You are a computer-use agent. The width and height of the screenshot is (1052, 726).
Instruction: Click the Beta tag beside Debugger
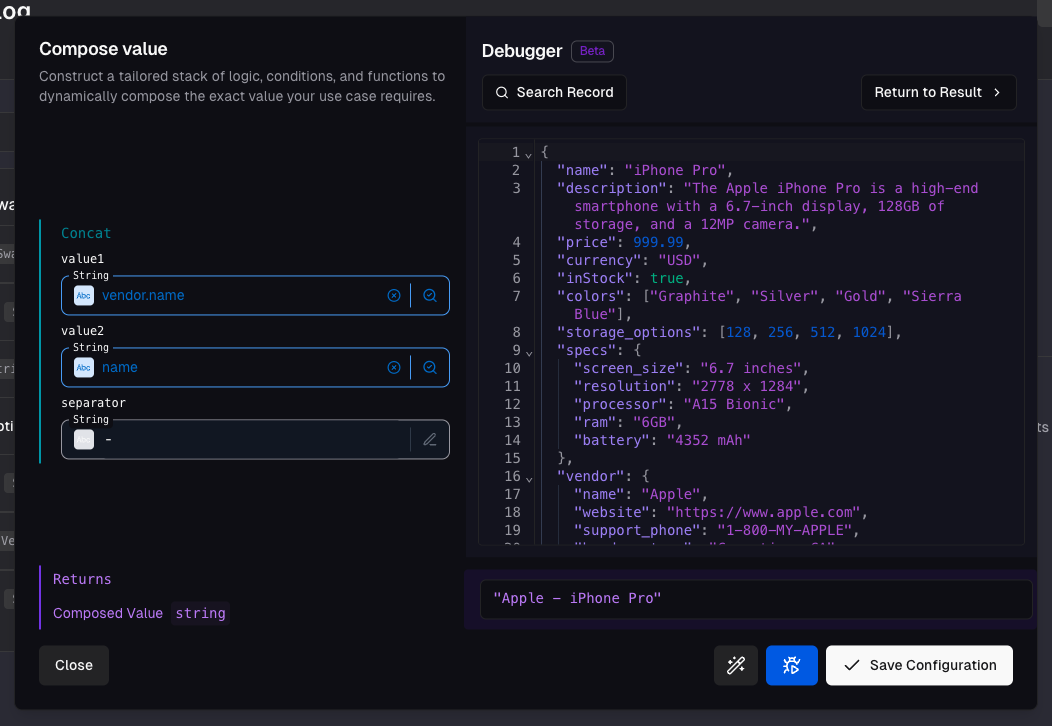592,51
